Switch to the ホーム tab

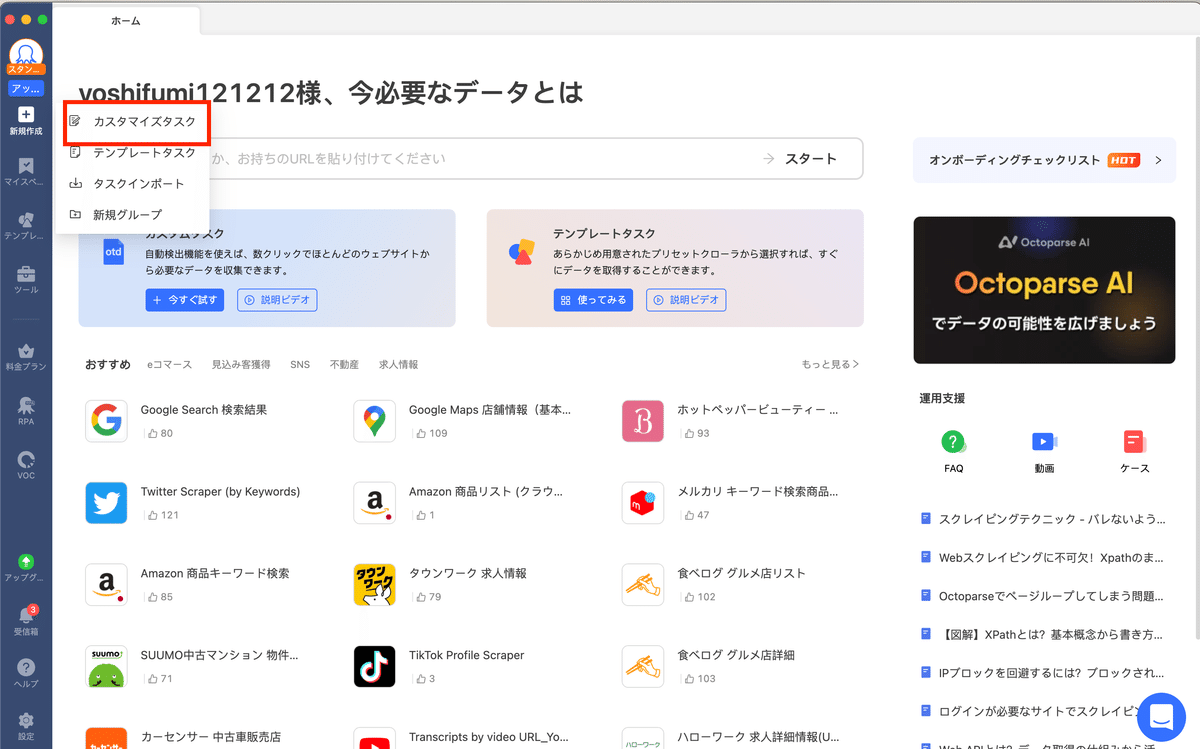point(126,20)
